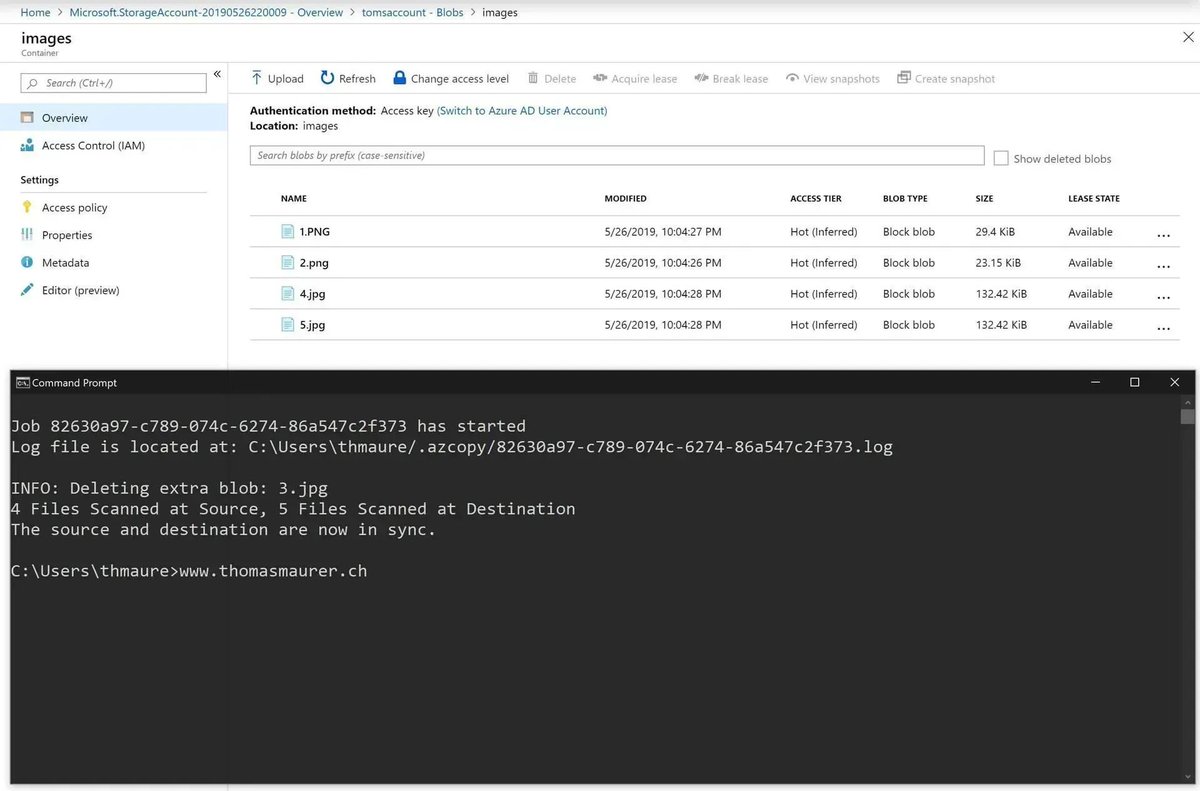This screenshot has width=1200, height=791.
Task: Click the Access policy key icon
Action: pos(27,207)
